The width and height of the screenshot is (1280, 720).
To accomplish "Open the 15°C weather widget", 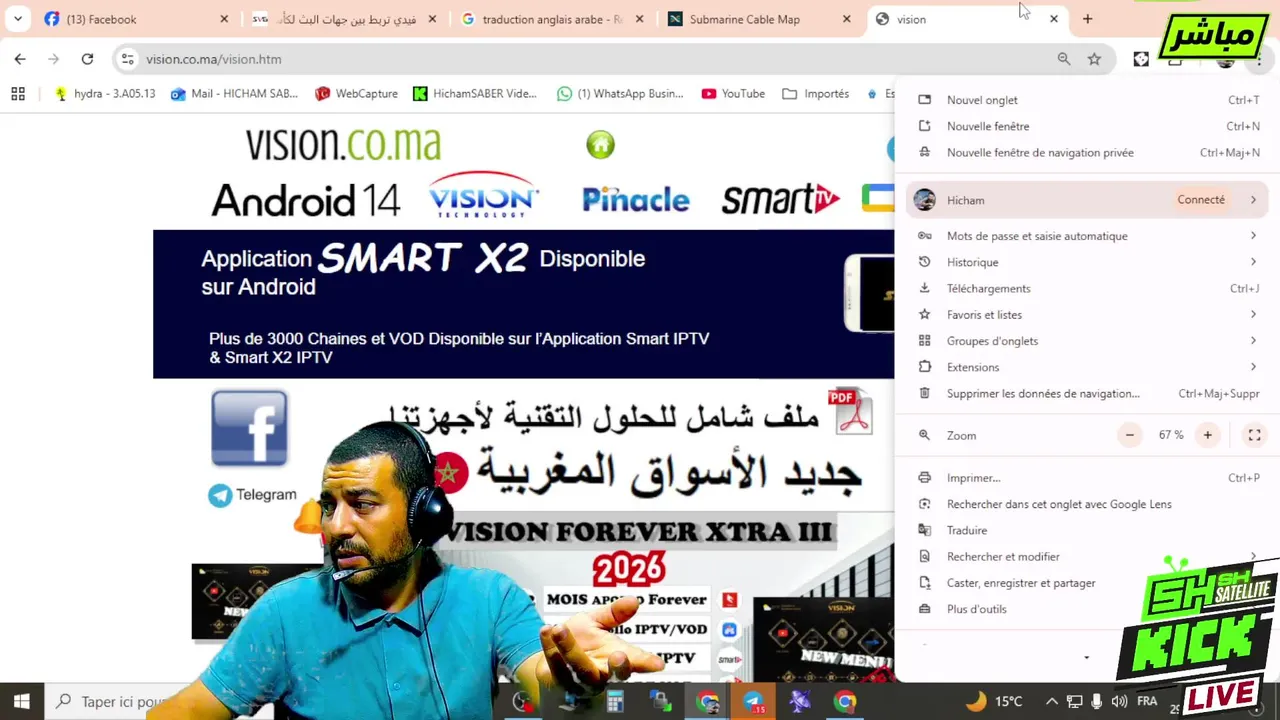I will point(995,701).
